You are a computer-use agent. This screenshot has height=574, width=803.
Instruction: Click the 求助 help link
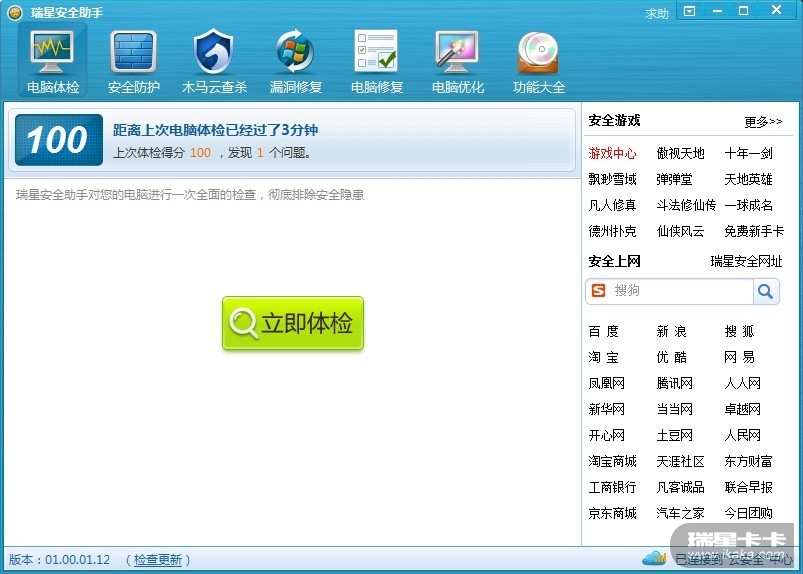click(x=657, y=14)
